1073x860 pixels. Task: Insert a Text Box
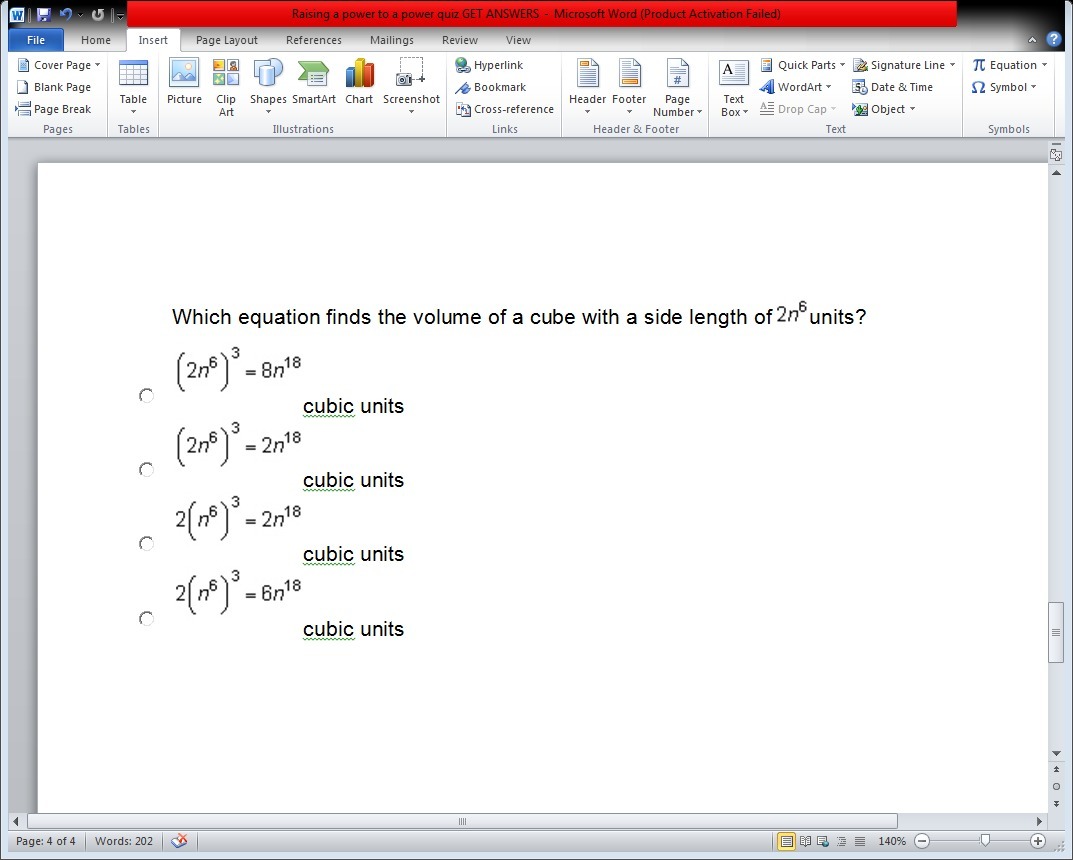coord(734,88)
